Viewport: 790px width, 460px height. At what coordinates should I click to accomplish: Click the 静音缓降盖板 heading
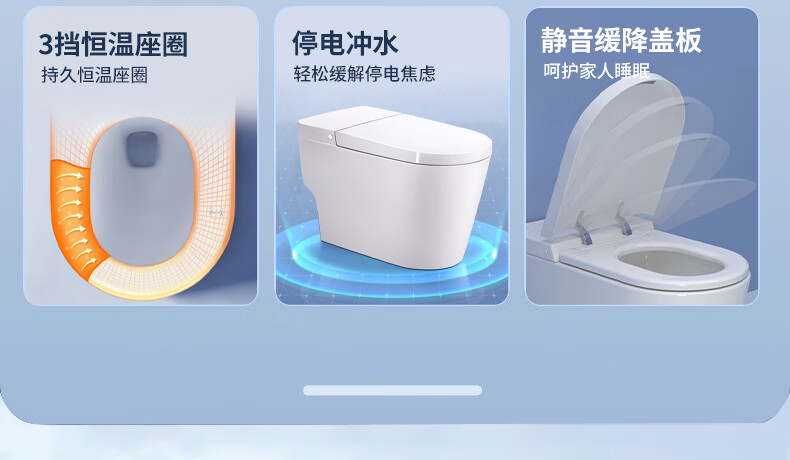point(621,40)
